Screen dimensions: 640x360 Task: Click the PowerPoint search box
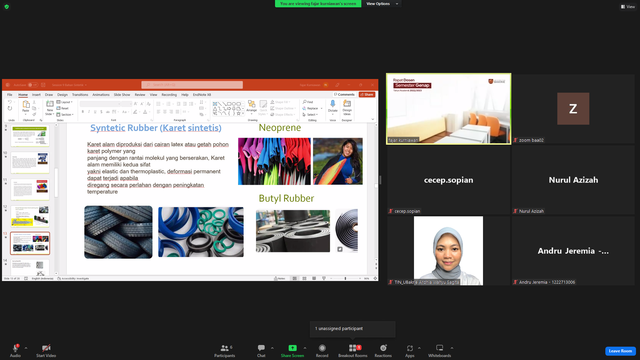(192, 85)
